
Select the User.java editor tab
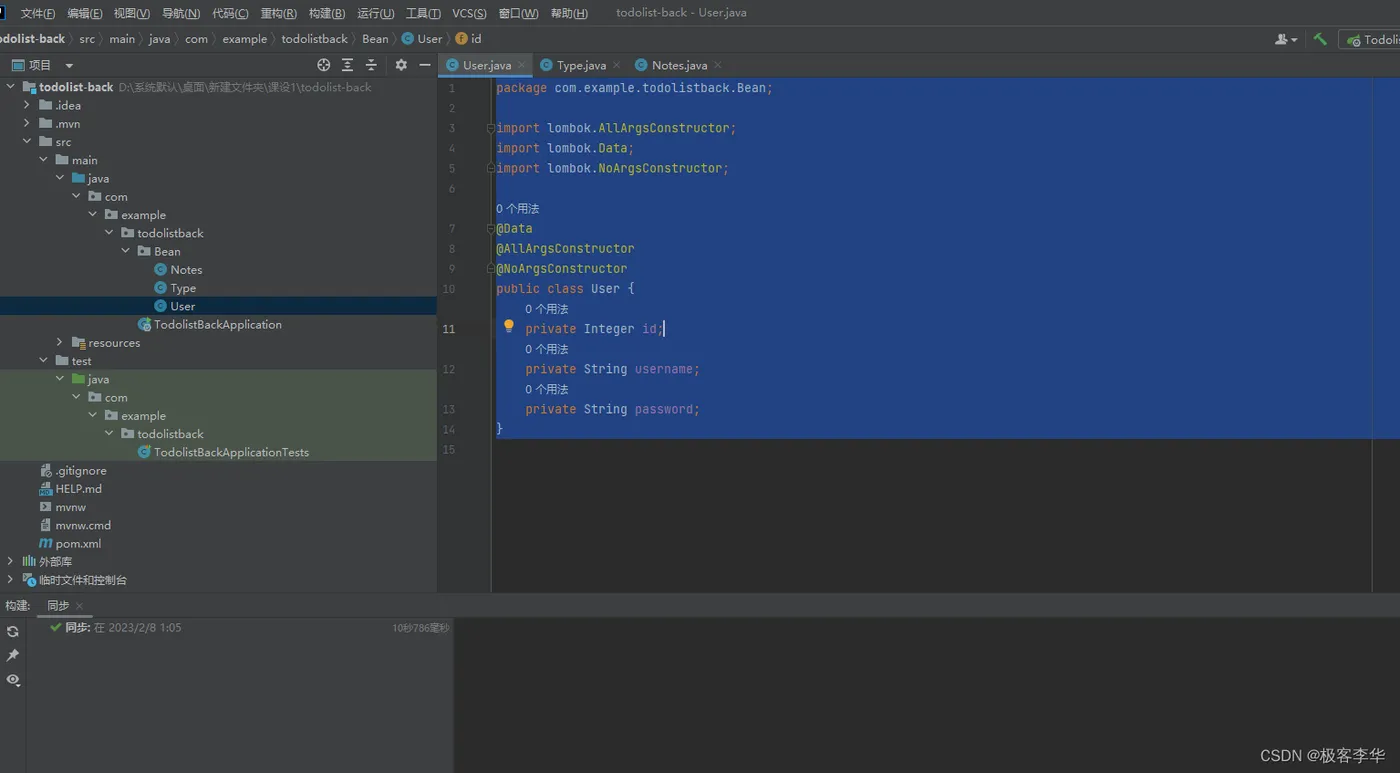tap(486, 65)
